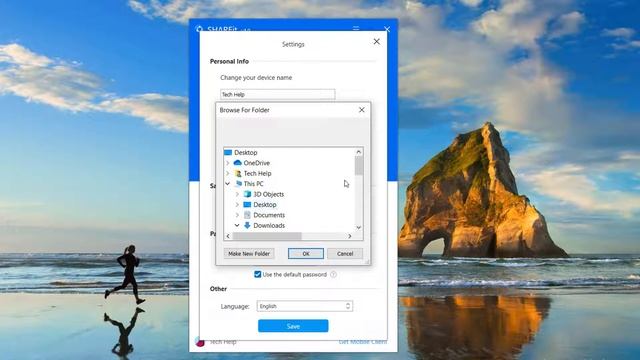The image size is (640, 360).
Task: Click the vertical scrollbar up arrow in tree
Action: (358, 152)
